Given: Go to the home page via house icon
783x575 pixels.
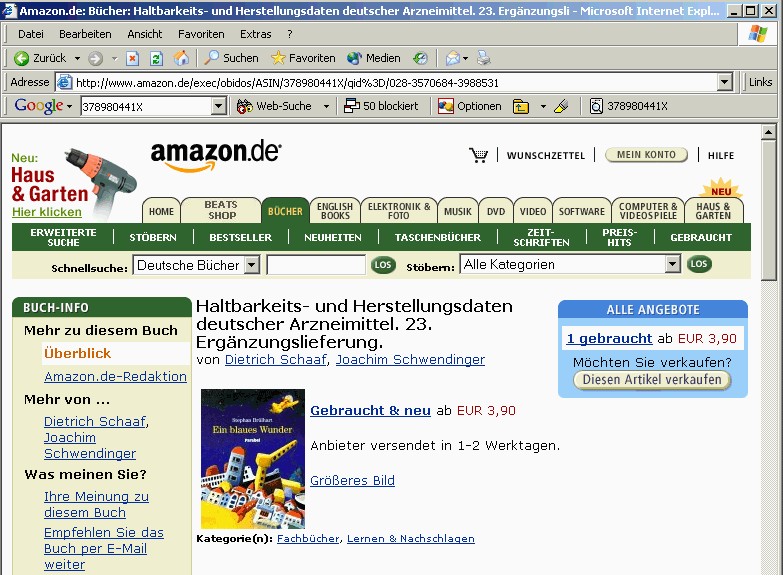Looking at the screenshot, I should coord(181,58).
